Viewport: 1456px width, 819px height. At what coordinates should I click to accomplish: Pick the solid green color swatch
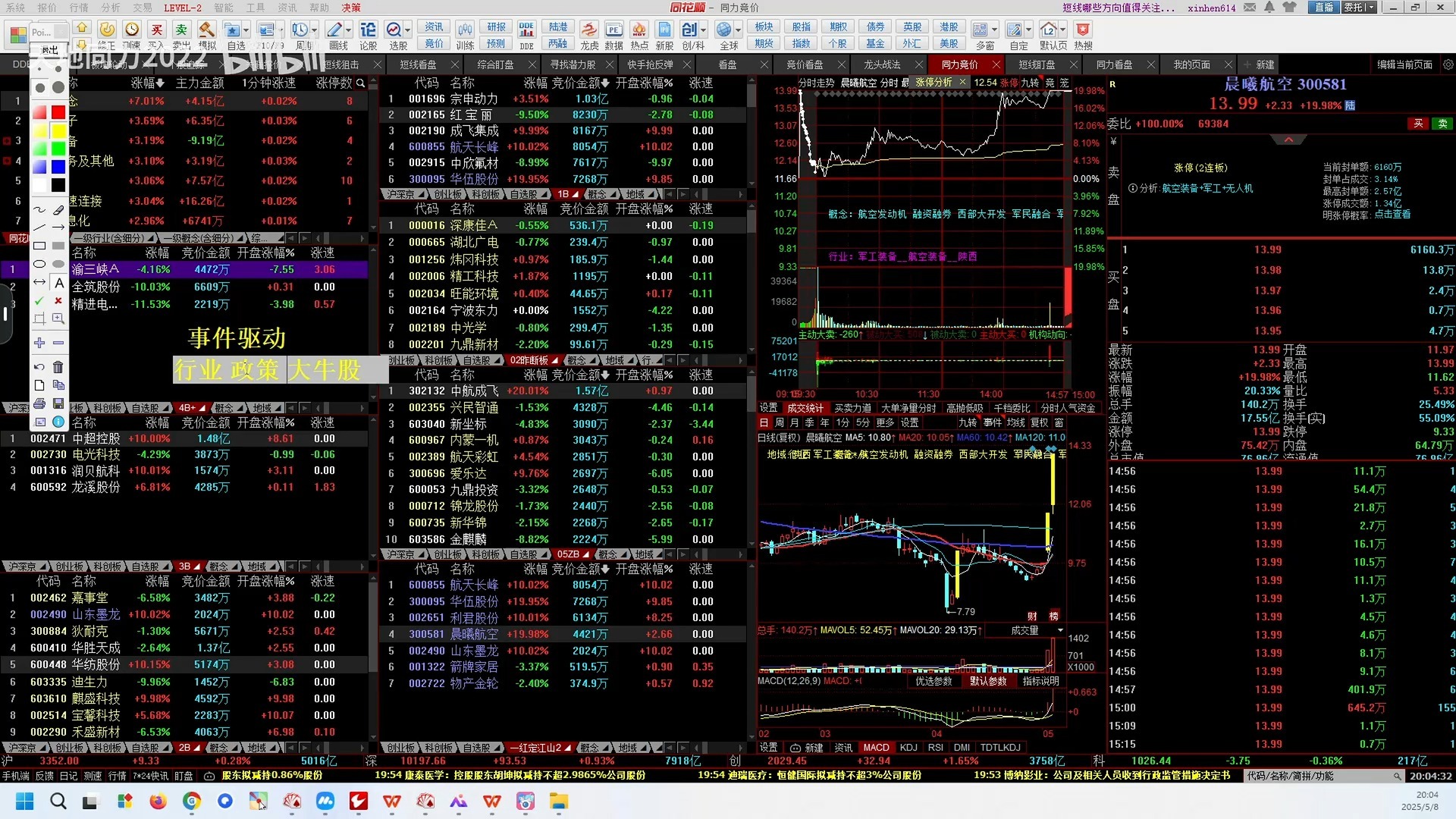coord(58,149)
